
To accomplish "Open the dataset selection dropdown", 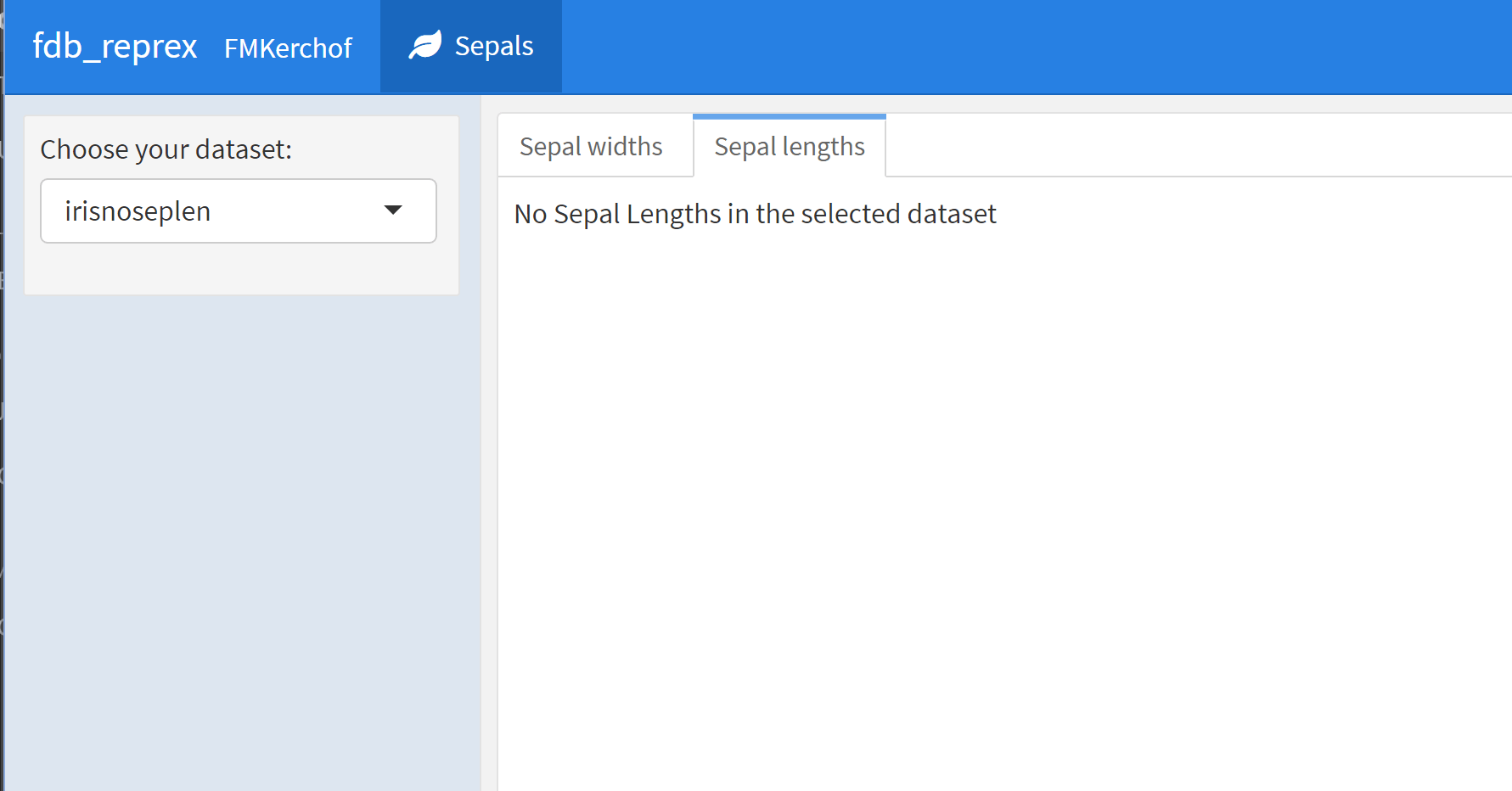I will (x=239, y=210).
